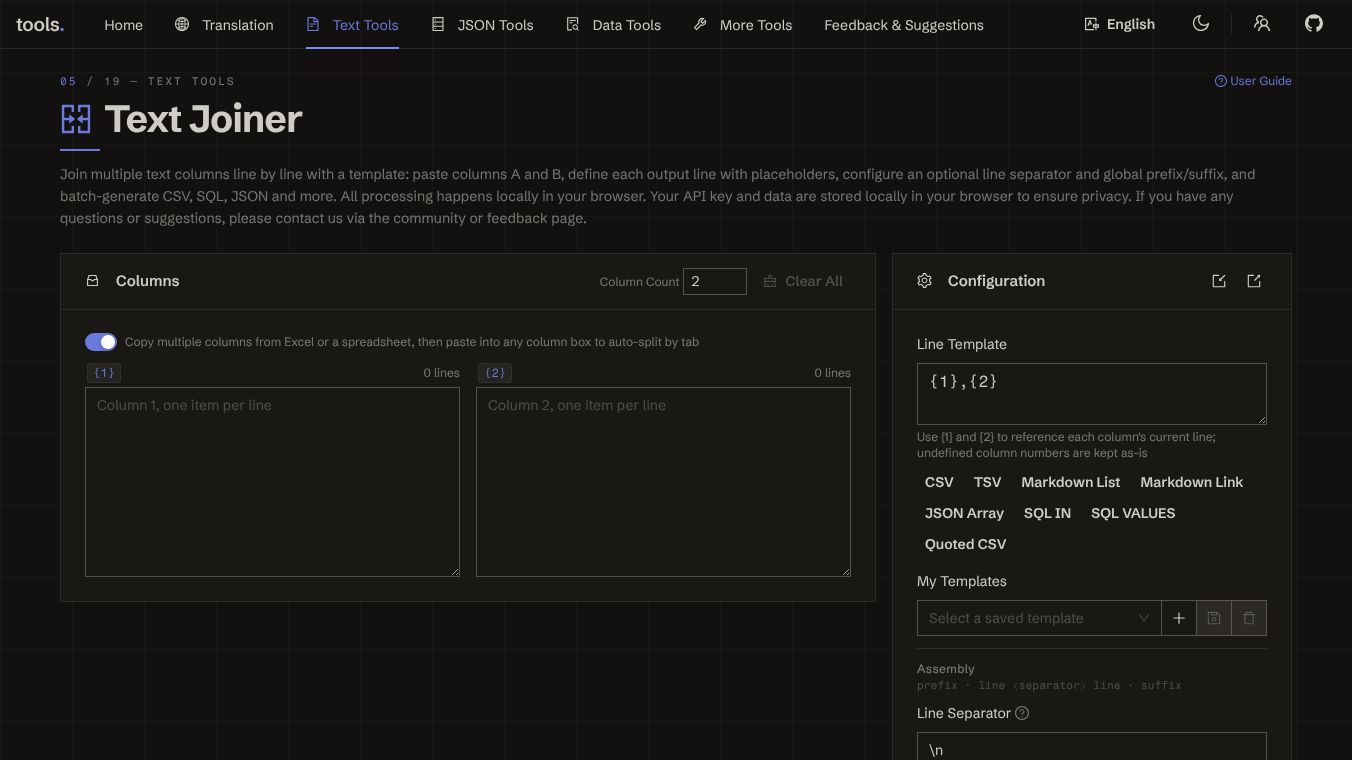The width and height of the screenshot is (1352, 760).
Task: Click the export configuration icon
Action: 1254,281
